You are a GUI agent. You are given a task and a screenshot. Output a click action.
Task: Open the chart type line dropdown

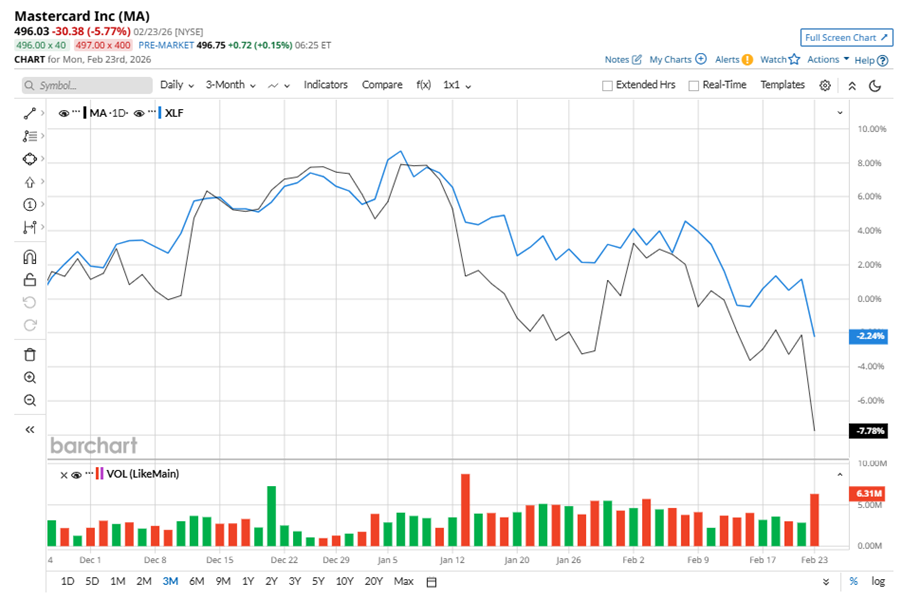pyautogui.click(x=278, y=85)
